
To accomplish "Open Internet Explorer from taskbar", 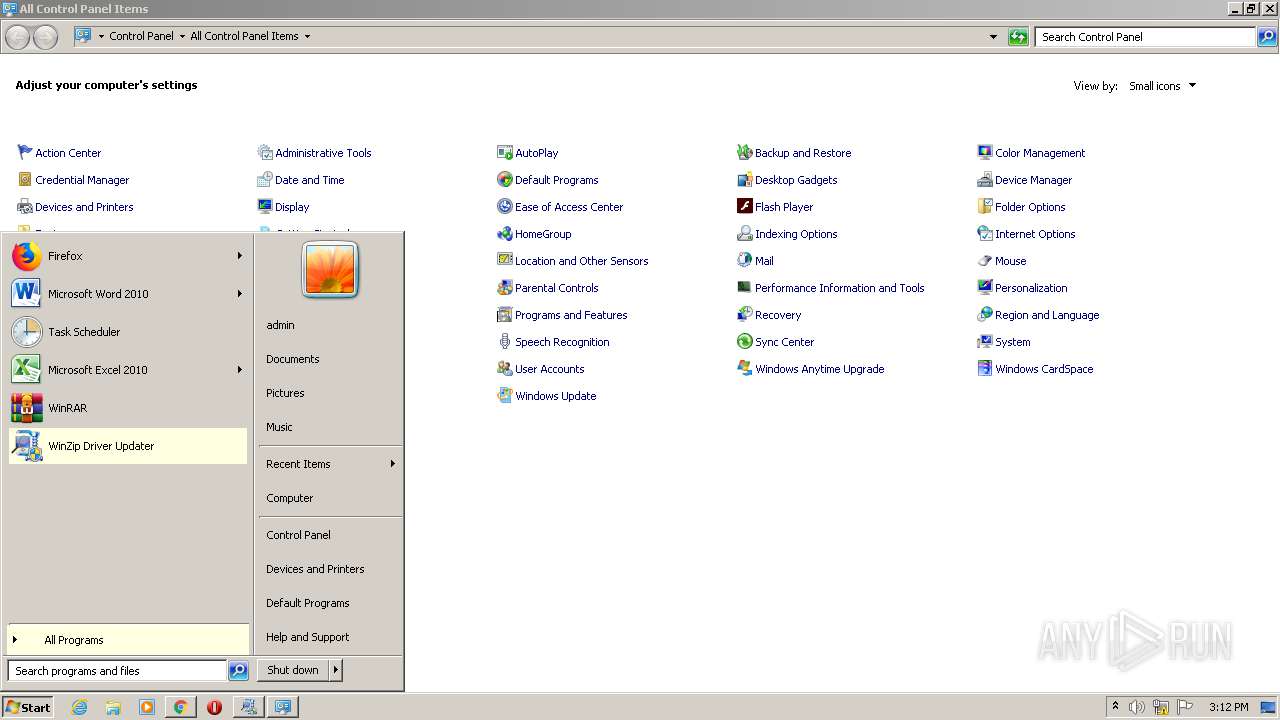I will (x=80, y=707).
